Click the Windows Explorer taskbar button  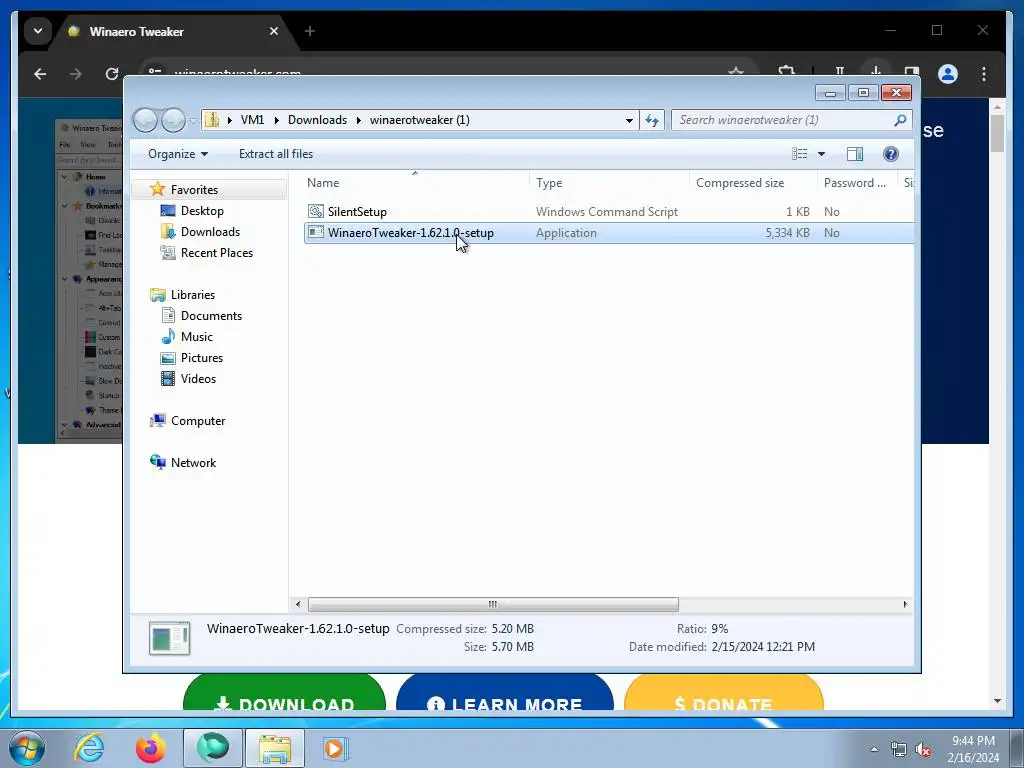point(275,748)
